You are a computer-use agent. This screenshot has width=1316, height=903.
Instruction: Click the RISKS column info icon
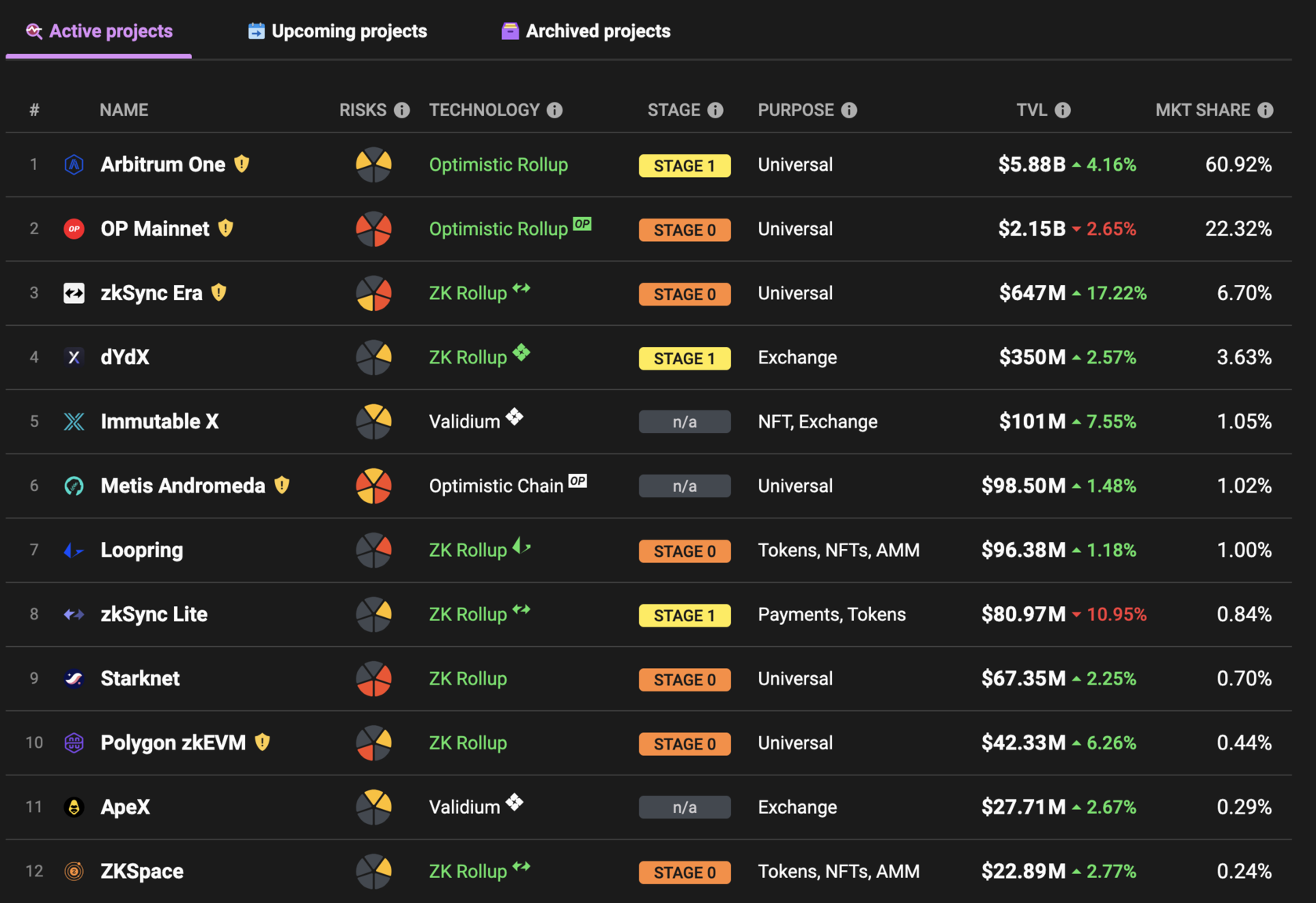(402, 110)
